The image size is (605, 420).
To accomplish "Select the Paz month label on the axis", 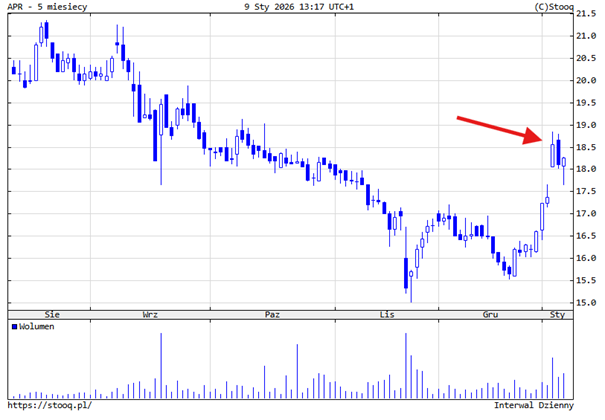I will click(x=272, y=314).
